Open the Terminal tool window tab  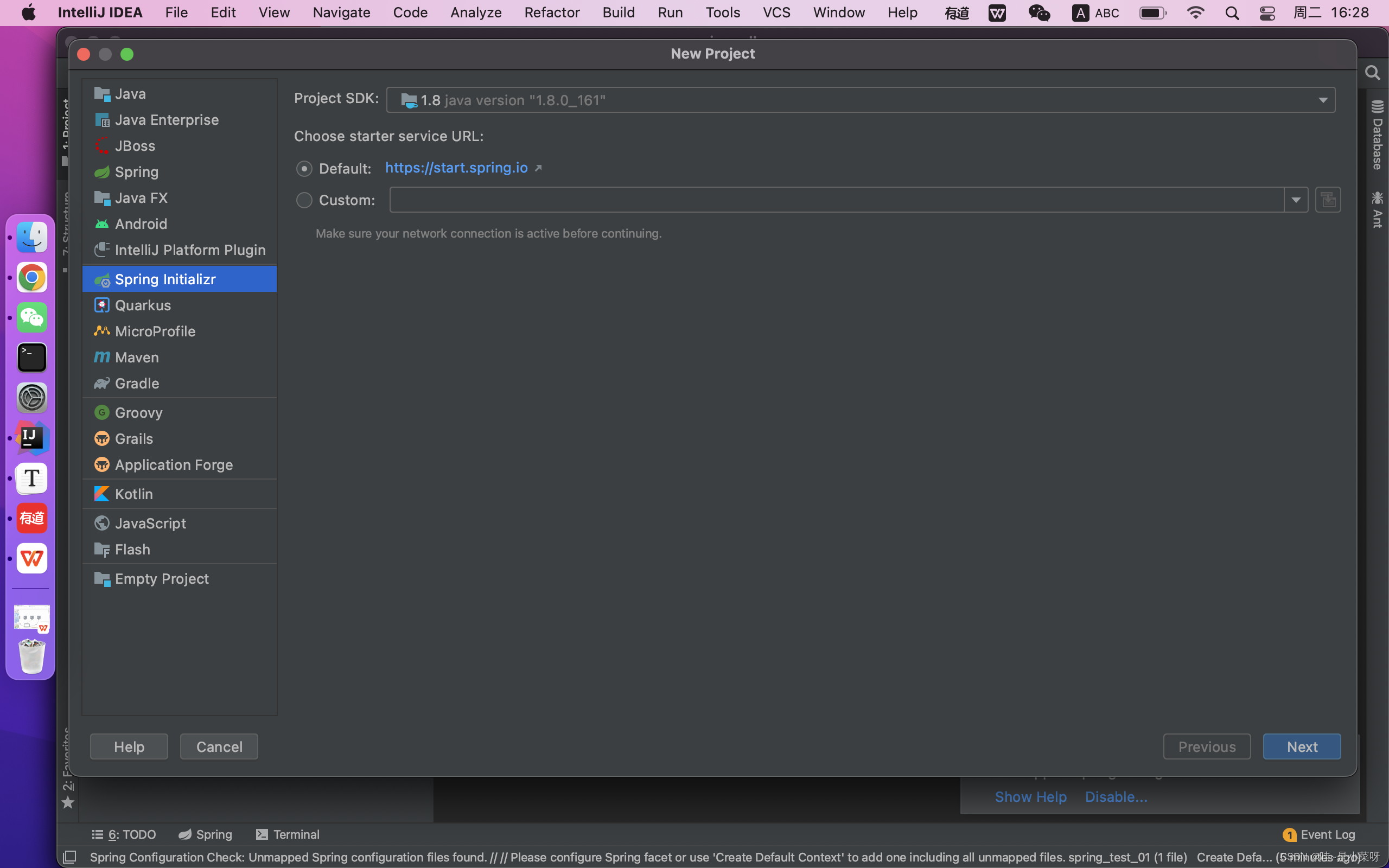[x=288, y=834]
